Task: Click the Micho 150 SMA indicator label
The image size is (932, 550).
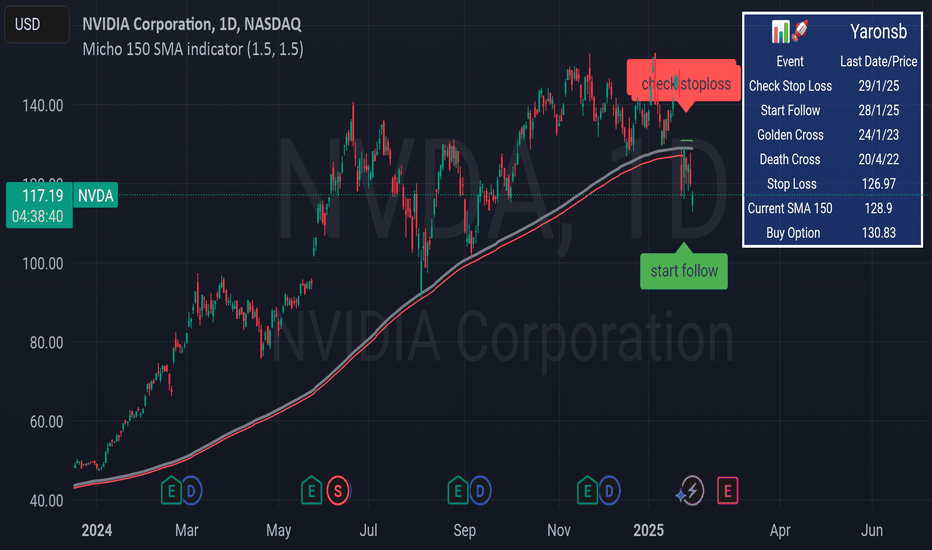Action: pos(193,49)
